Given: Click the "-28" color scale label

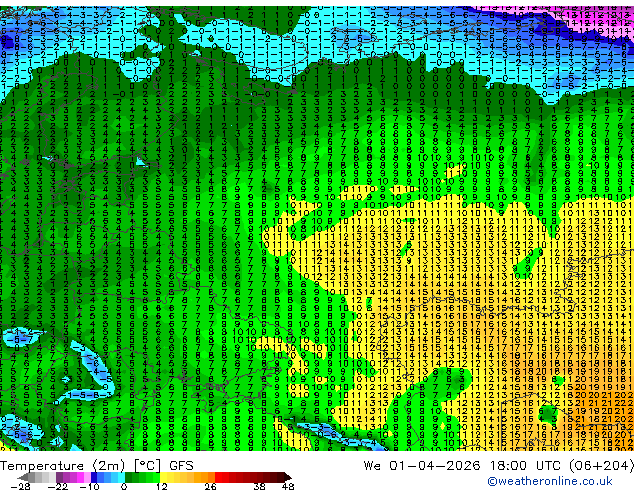Looking at the screenshot, I should tap(20, 486).
